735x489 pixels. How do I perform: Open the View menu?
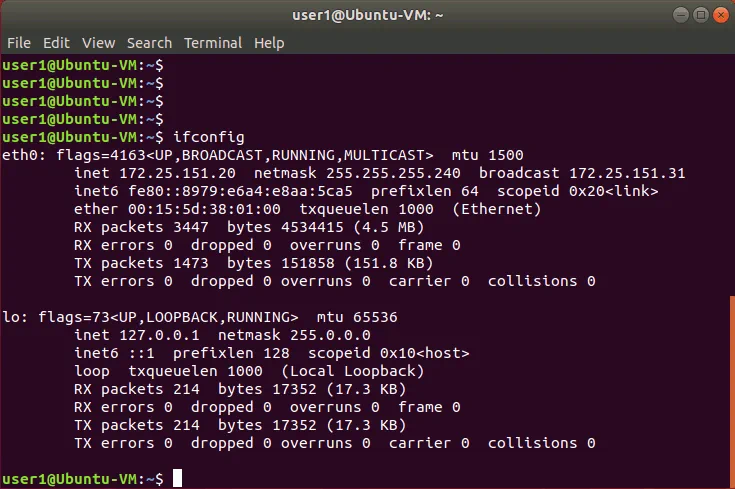(98, 43)
